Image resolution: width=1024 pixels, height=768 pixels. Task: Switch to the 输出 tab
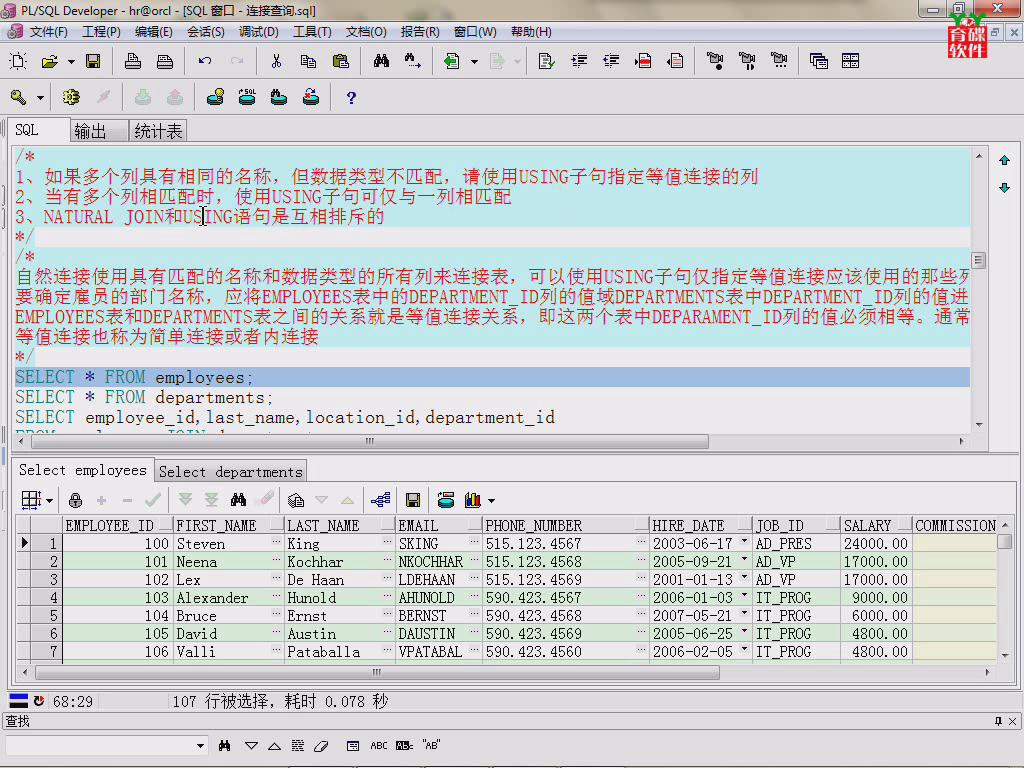tap(99, 131)
